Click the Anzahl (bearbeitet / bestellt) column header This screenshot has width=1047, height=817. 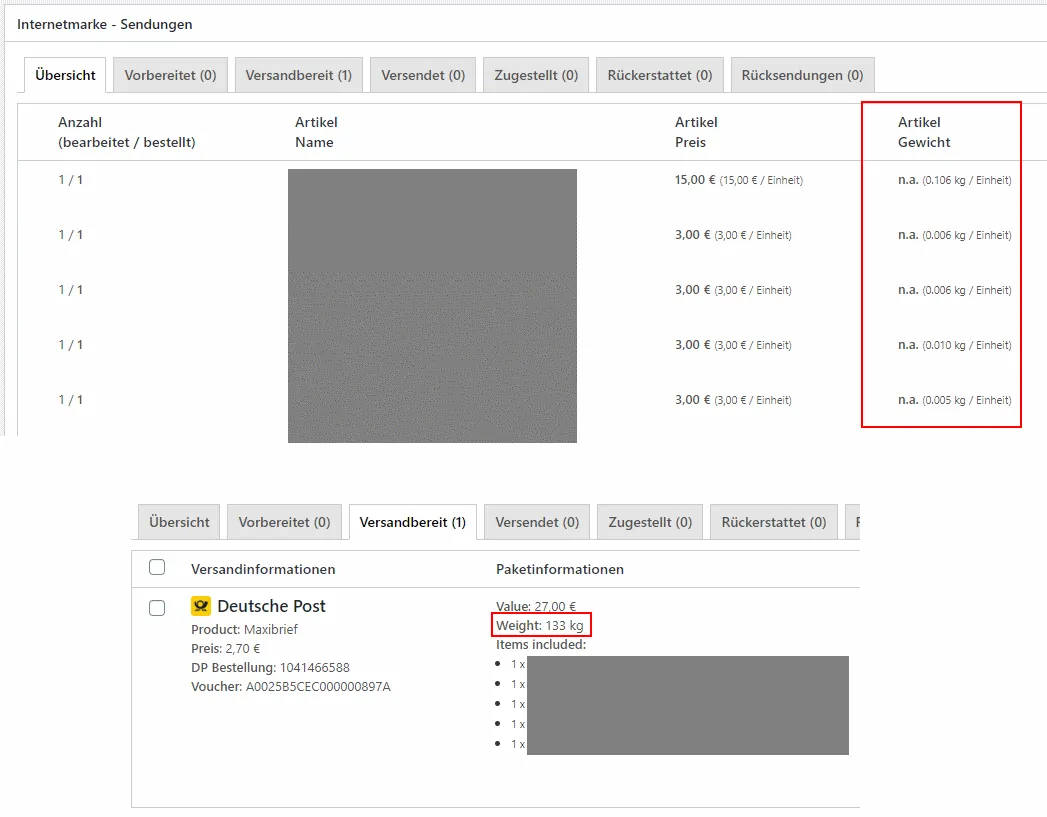click(127, 132)
